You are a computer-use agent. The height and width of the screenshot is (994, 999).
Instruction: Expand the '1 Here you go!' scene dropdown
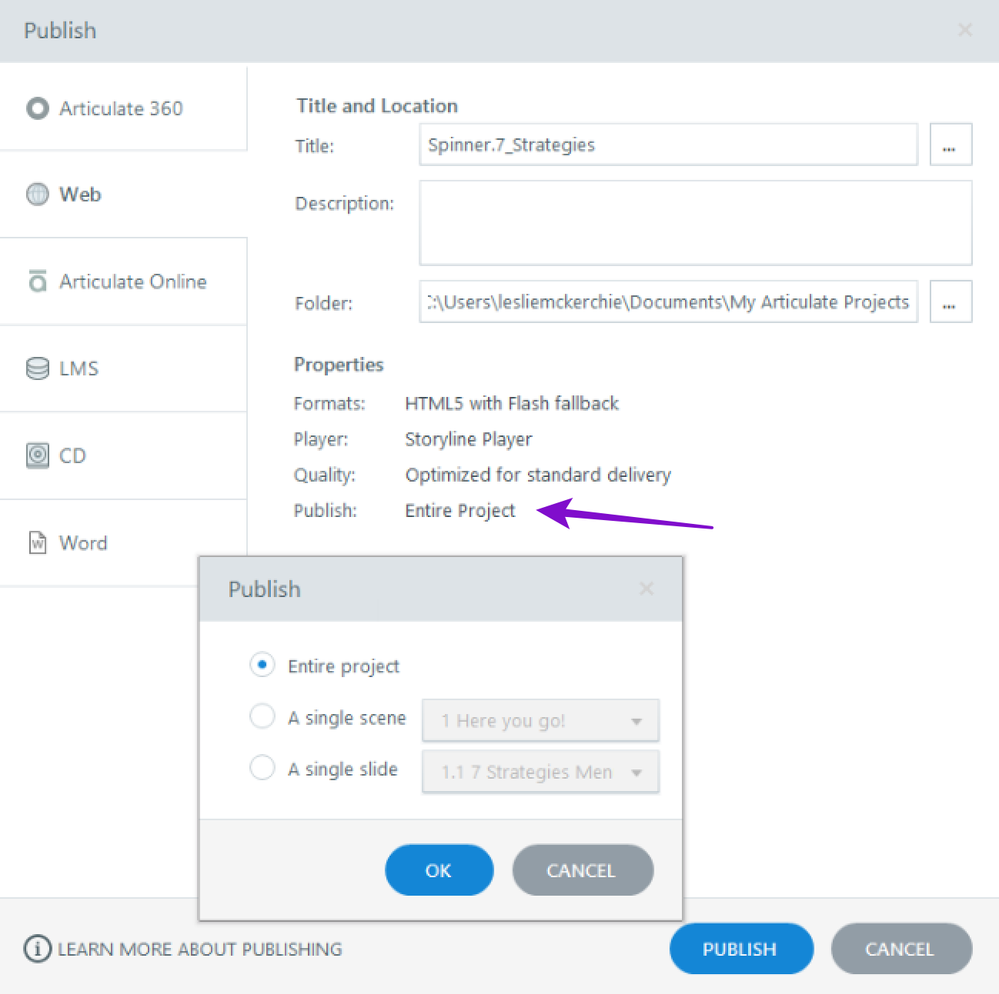tap(541, 720)
